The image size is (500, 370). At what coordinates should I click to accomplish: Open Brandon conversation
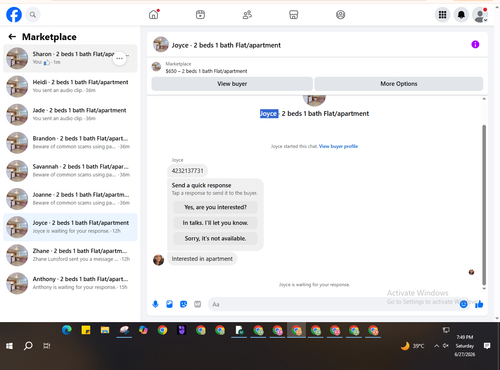pyautogui.click(x=70, y=142)
